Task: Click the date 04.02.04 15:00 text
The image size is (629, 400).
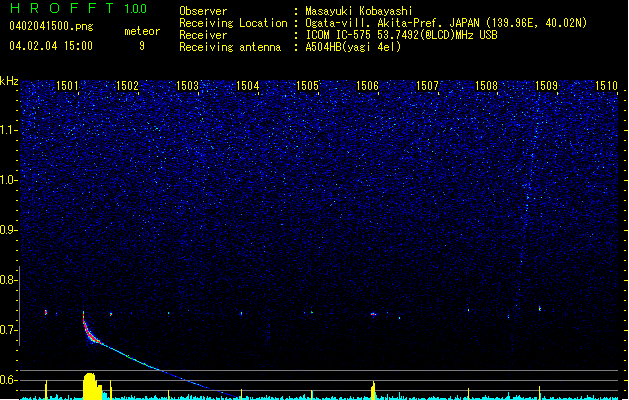Action: (x=50, y=46)
